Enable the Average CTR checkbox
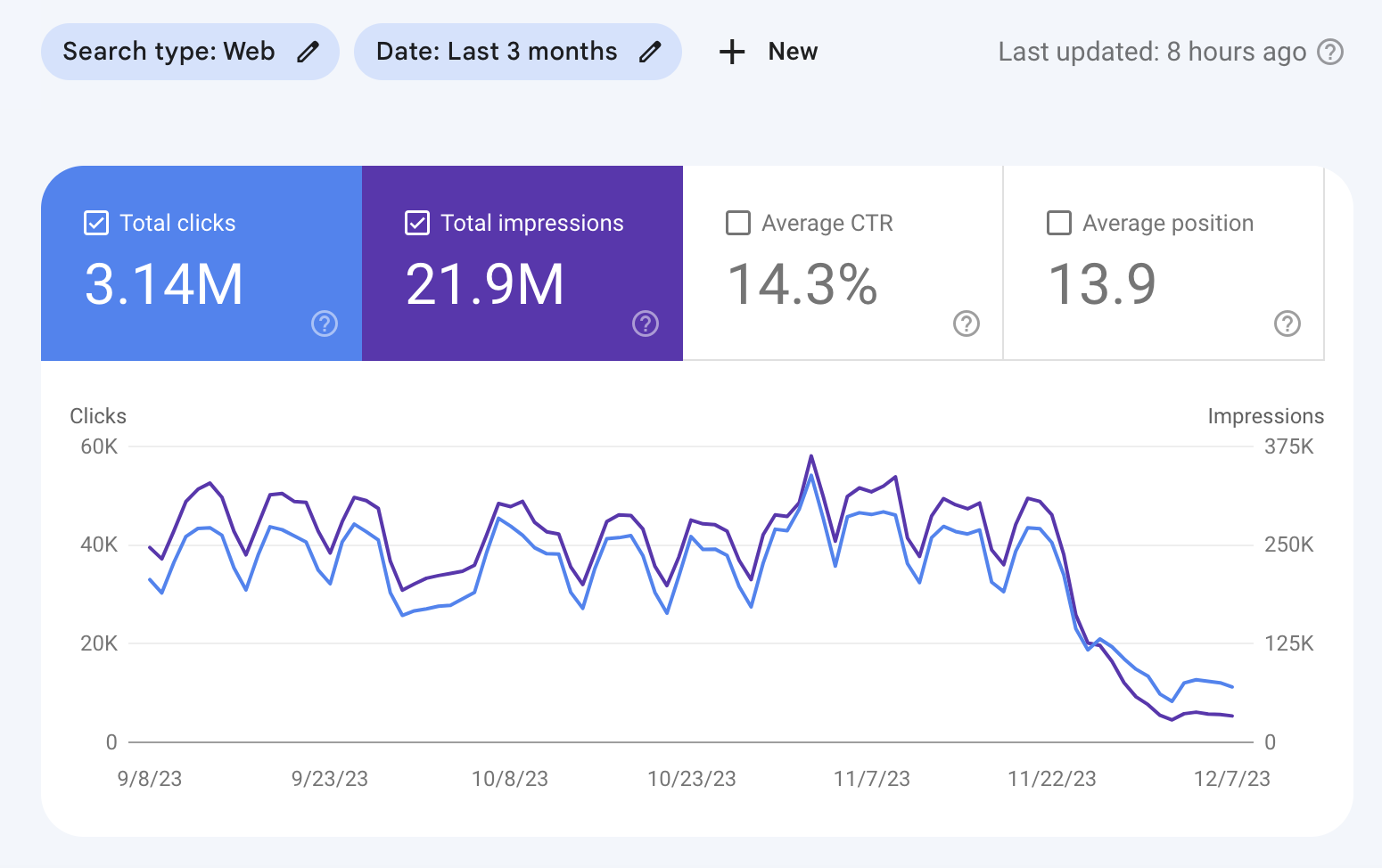Image resolution: width=1382 pixels, height=868 pixels. click(x=738, y=223)
